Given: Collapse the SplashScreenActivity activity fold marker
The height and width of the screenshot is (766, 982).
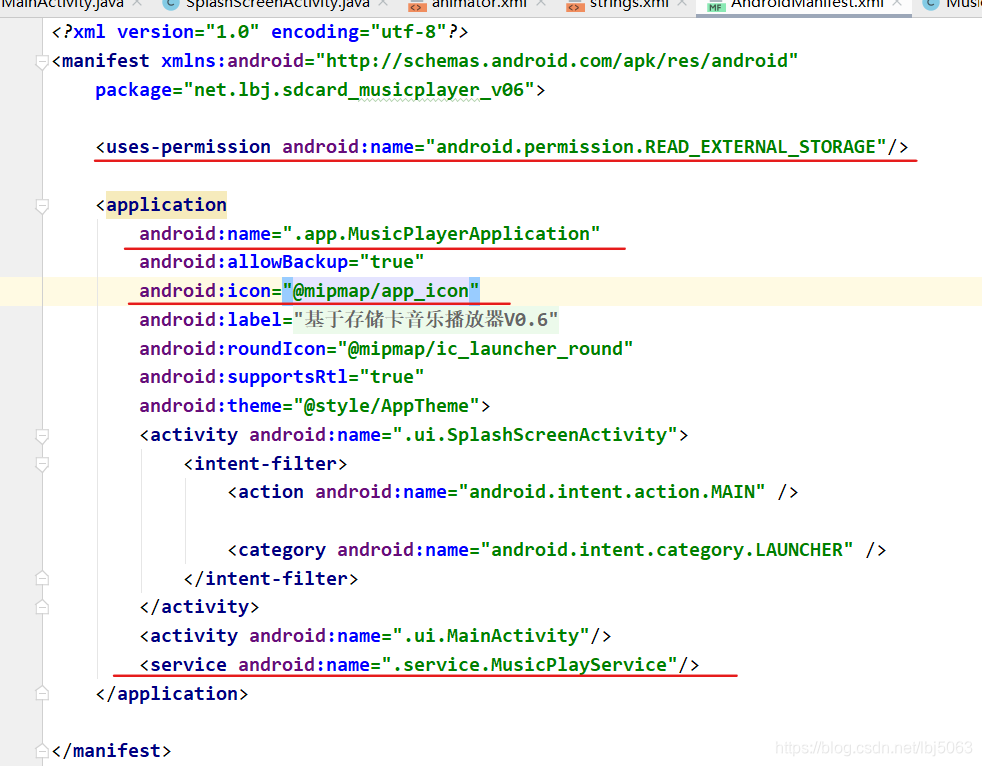Looking at the screenshot, I should (x=42, y=436).
